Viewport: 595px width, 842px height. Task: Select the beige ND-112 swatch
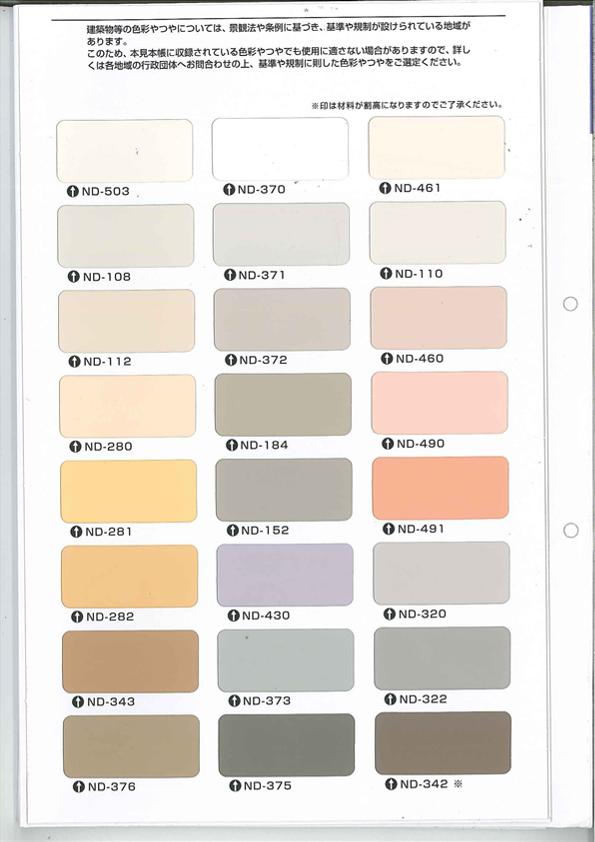click(127, 321)
